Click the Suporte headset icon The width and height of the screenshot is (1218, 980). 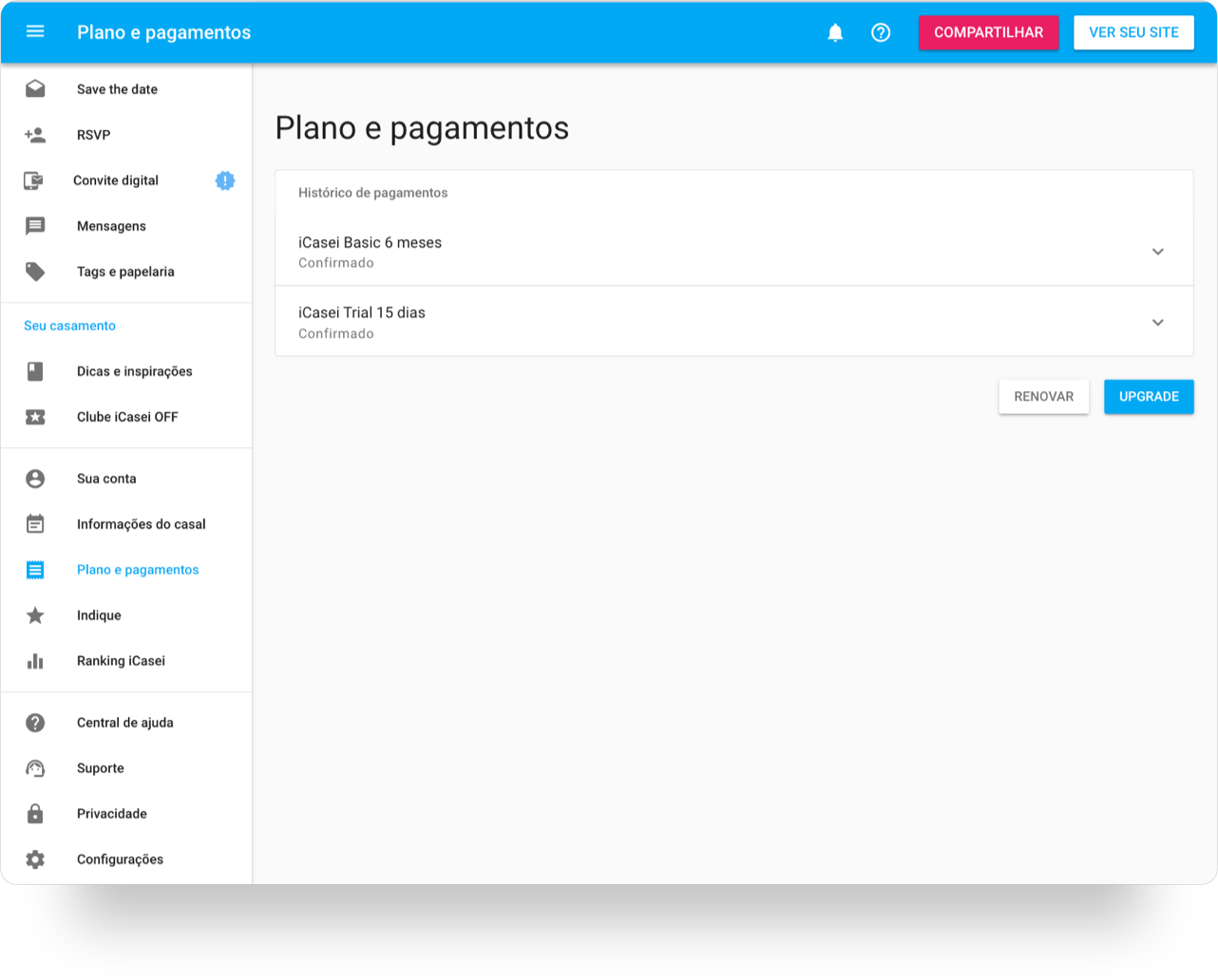point(35,768)
